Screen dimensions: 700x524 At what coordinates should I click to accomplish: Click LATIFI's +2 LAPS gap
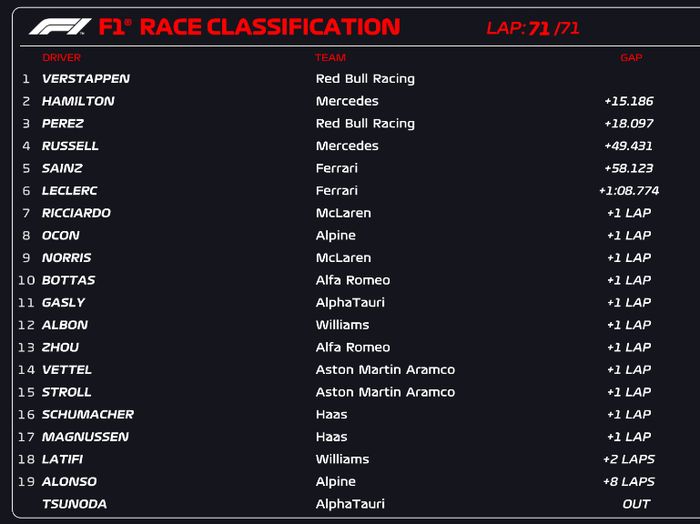(x=629, y=459)
